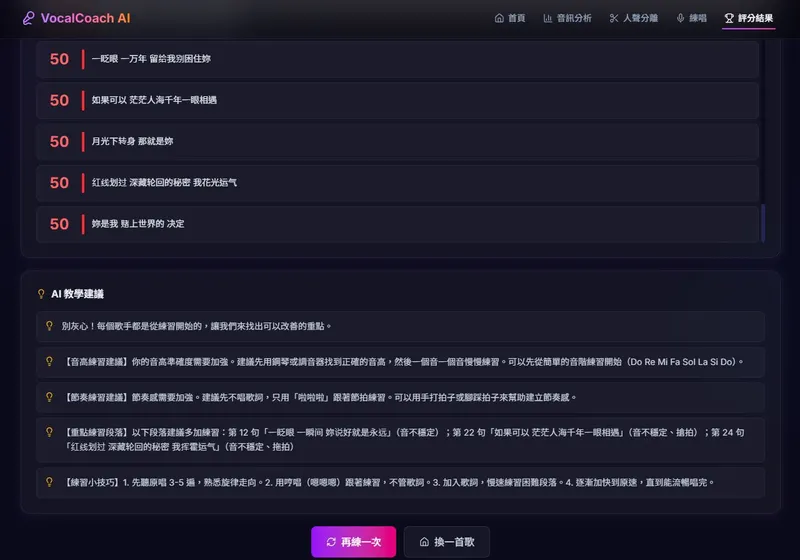Click the bar chart icon beside 音訊分析
This screenshot has height=560, width=800.
[547, 18]
